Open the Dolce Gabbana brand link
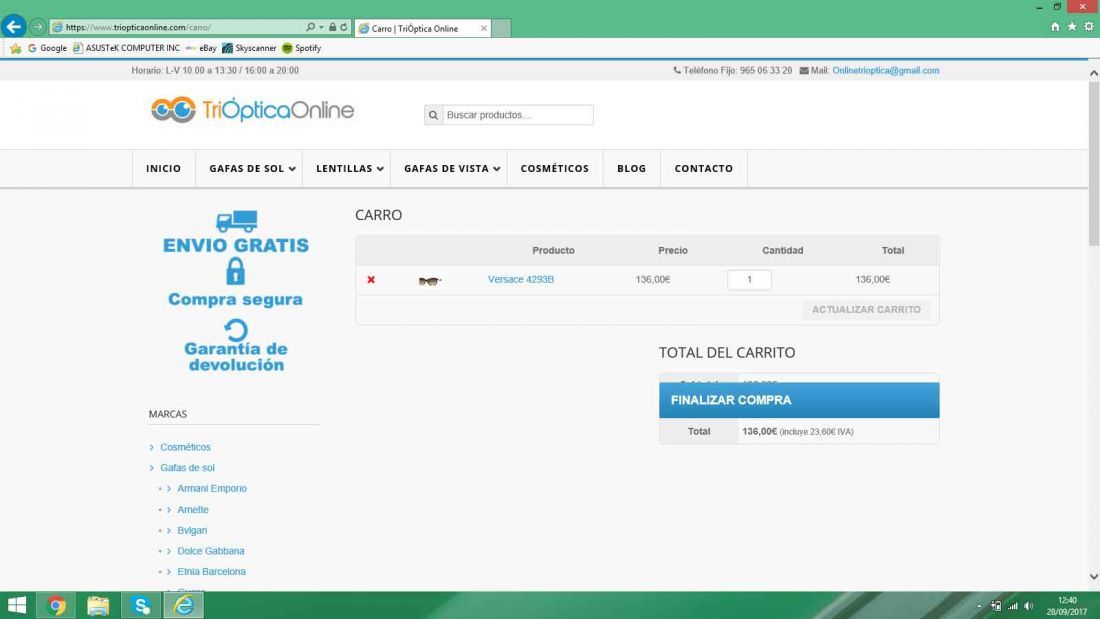1100x619 pixels. point(210,551)
